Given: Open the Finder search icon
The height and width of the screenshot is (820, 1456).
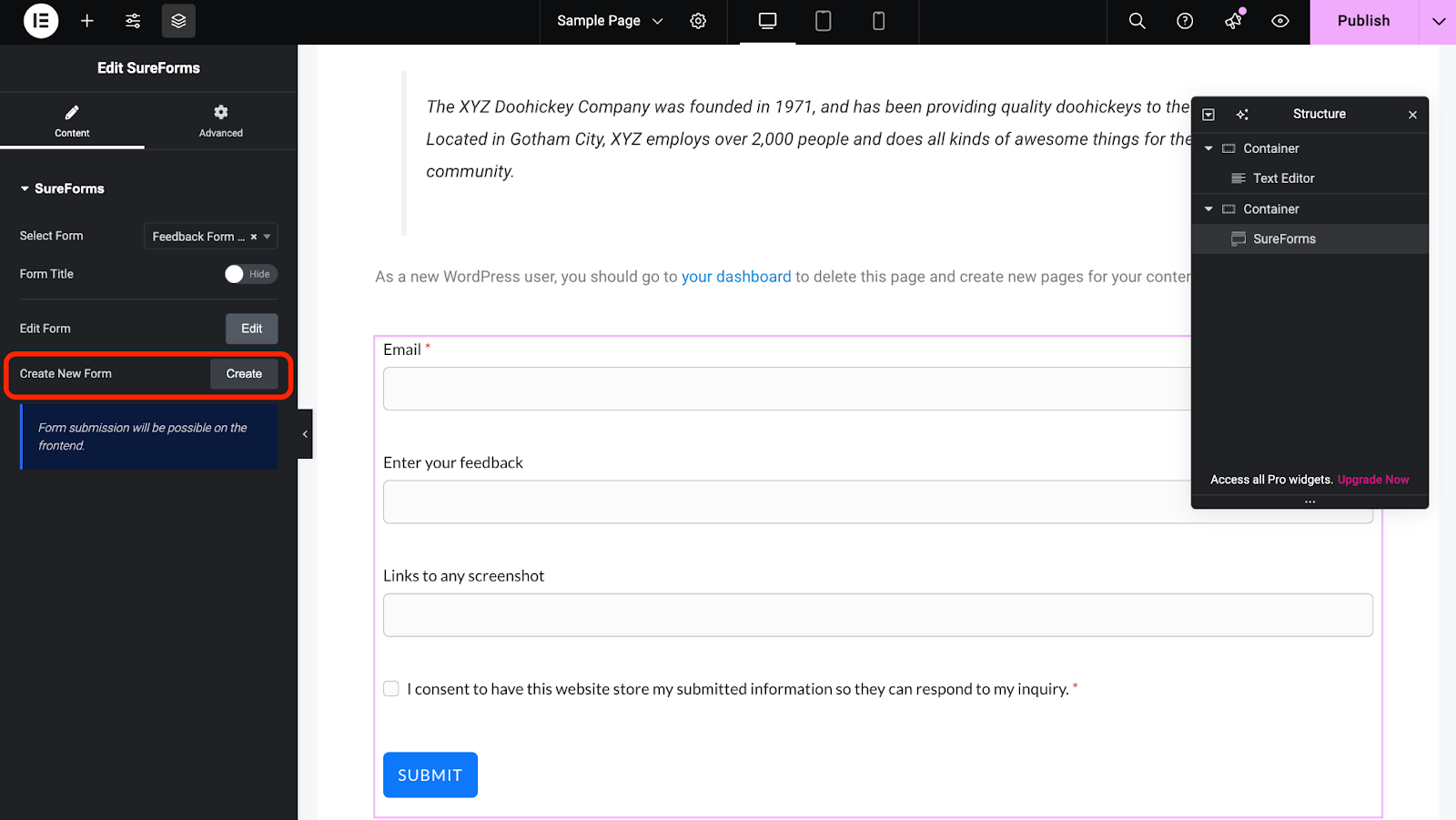Looking at the screenshot, I should click(1137, 21).
